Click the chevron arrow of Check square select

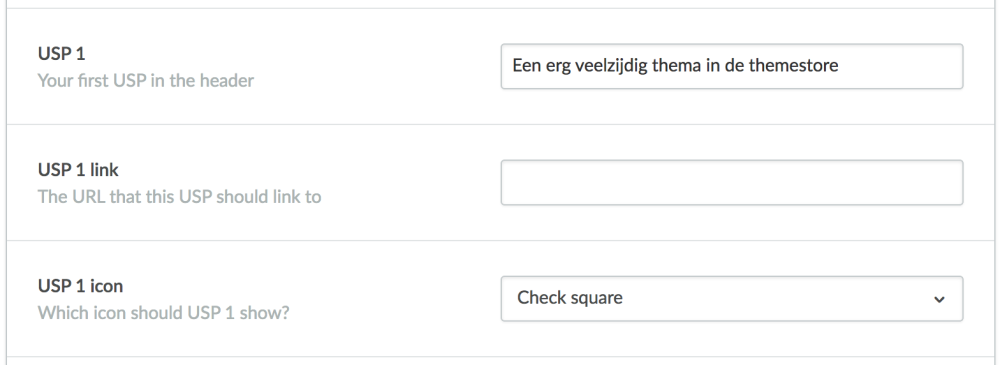(939, 299)
